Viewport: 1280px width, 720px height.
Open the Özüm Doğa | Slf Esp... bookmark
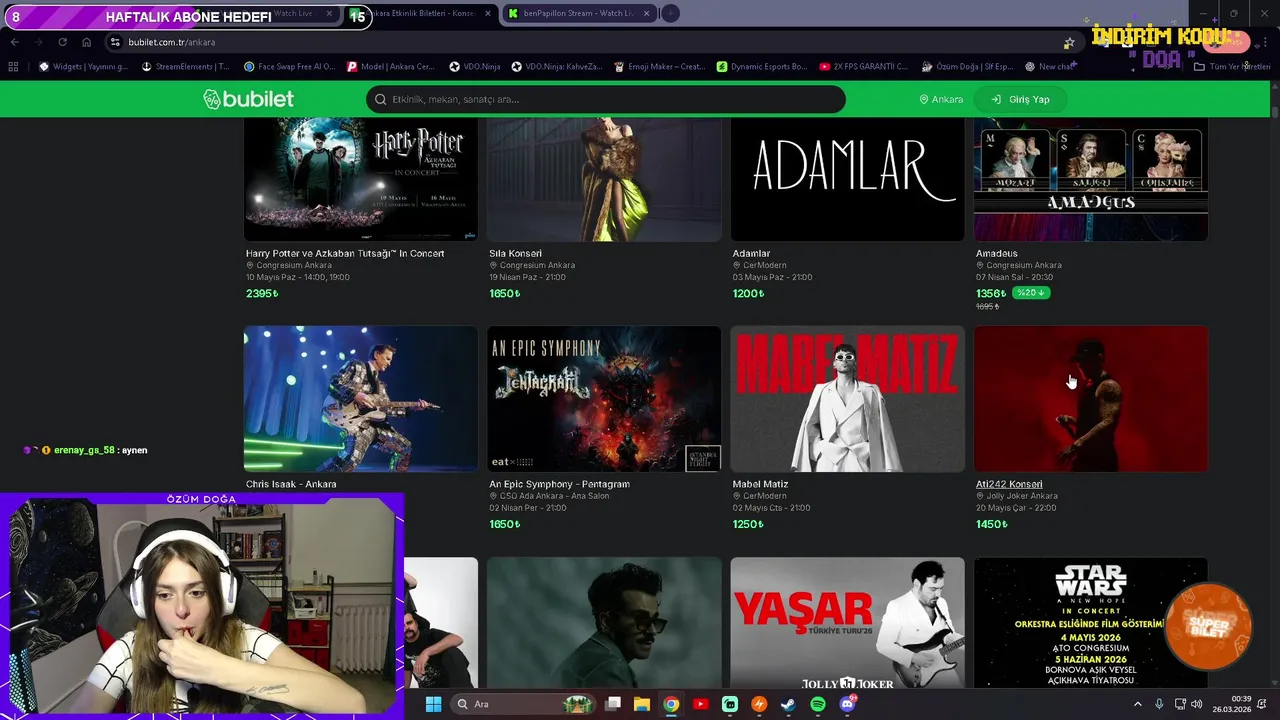(x=967, y=67)
